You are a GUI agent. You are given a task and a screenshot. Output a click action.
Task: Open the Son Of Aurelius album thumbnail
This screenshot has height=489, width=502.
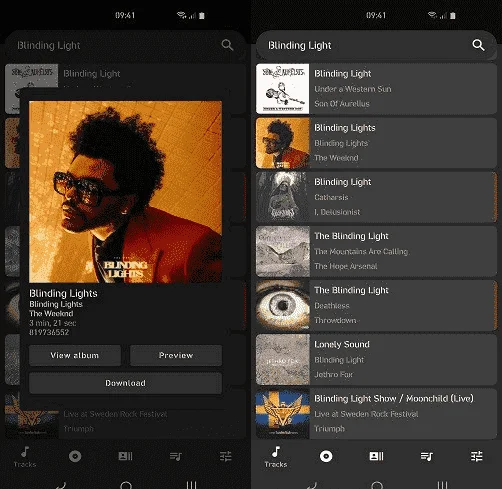pos(283,89)
